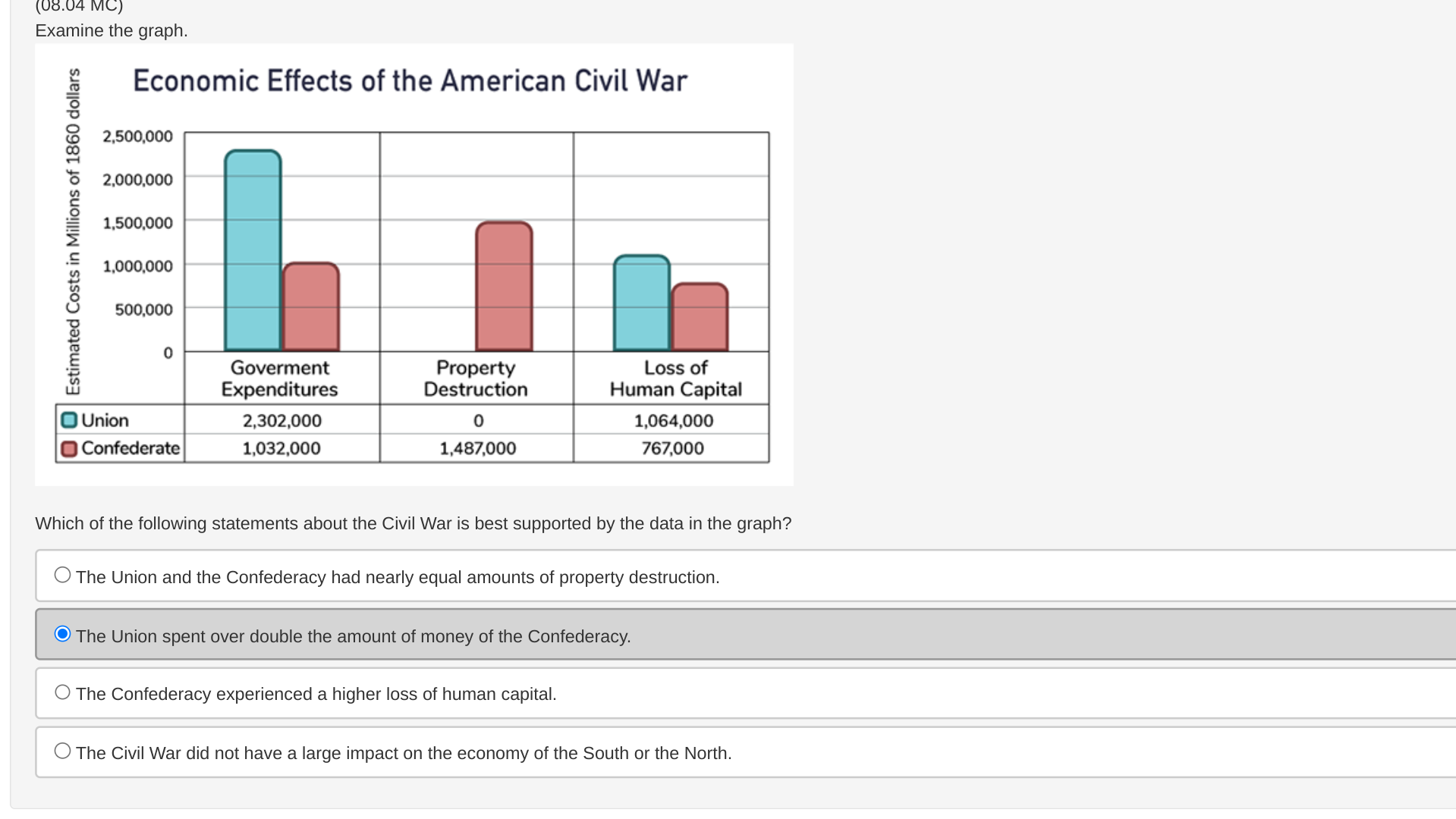The width and height of the screenshot is (1456, 819).
Task: Click the Loss of Human Capital header
Action: [675, 378]
